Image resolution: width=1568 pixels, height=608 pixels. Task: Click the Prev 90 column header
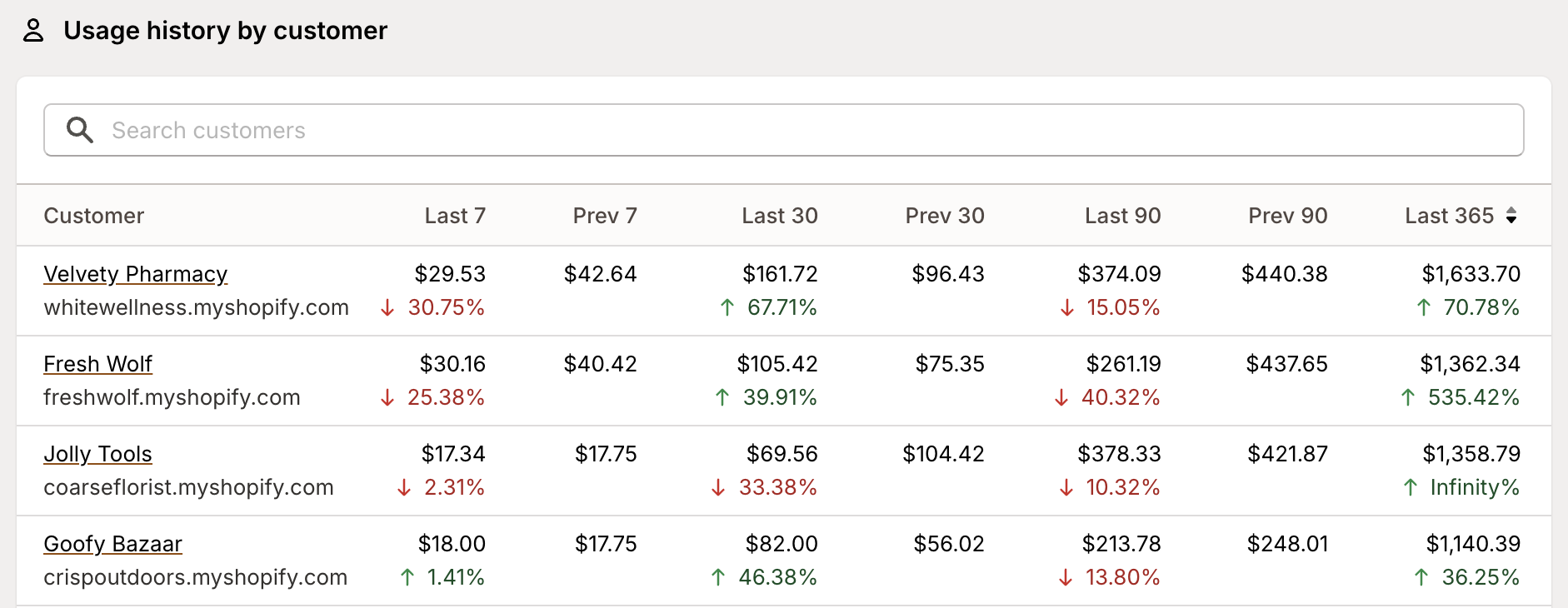point(1287,215)
